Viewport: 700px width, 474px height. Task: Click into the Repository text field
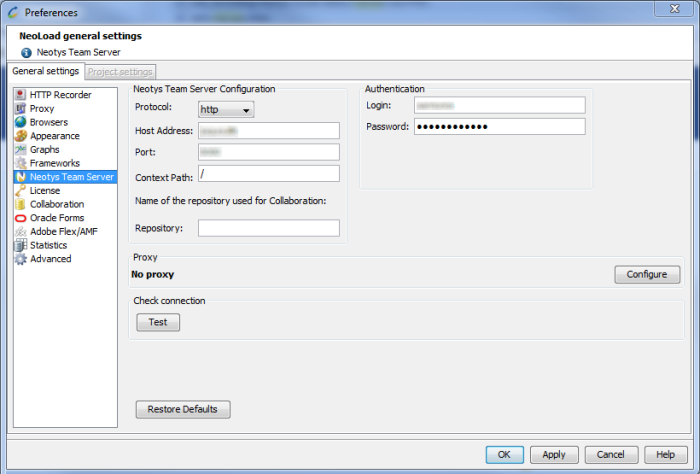(268, 228)
